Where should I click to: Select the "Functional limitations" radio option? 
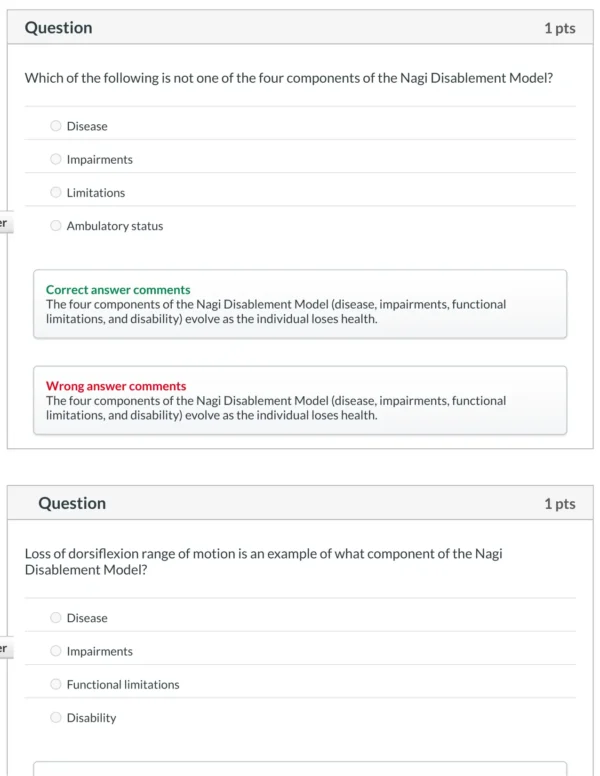point(56,684)
